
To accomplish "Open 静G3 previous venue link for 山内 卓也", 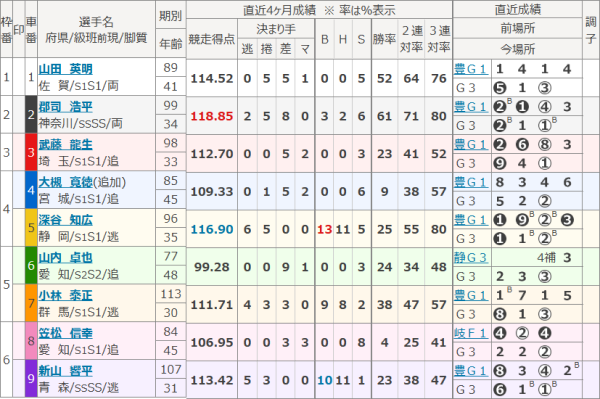I will coord(471,258).
